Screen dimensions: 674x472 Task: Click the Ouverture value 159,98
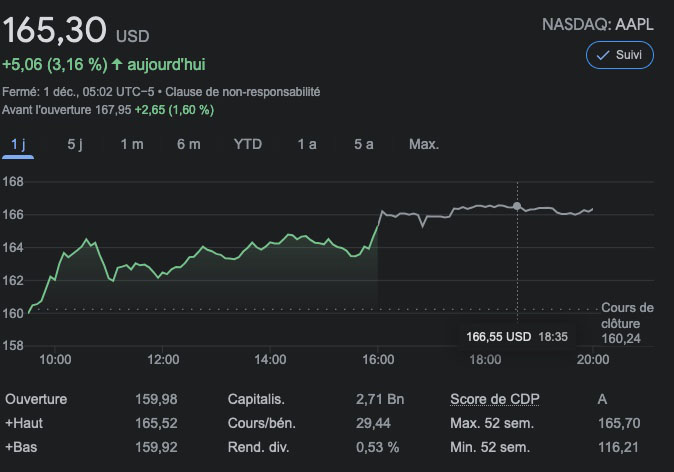point(156,399)
